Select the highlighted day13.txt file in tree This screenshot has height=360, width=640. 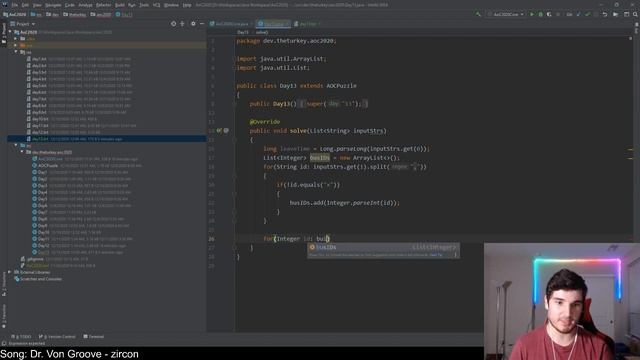106,139
